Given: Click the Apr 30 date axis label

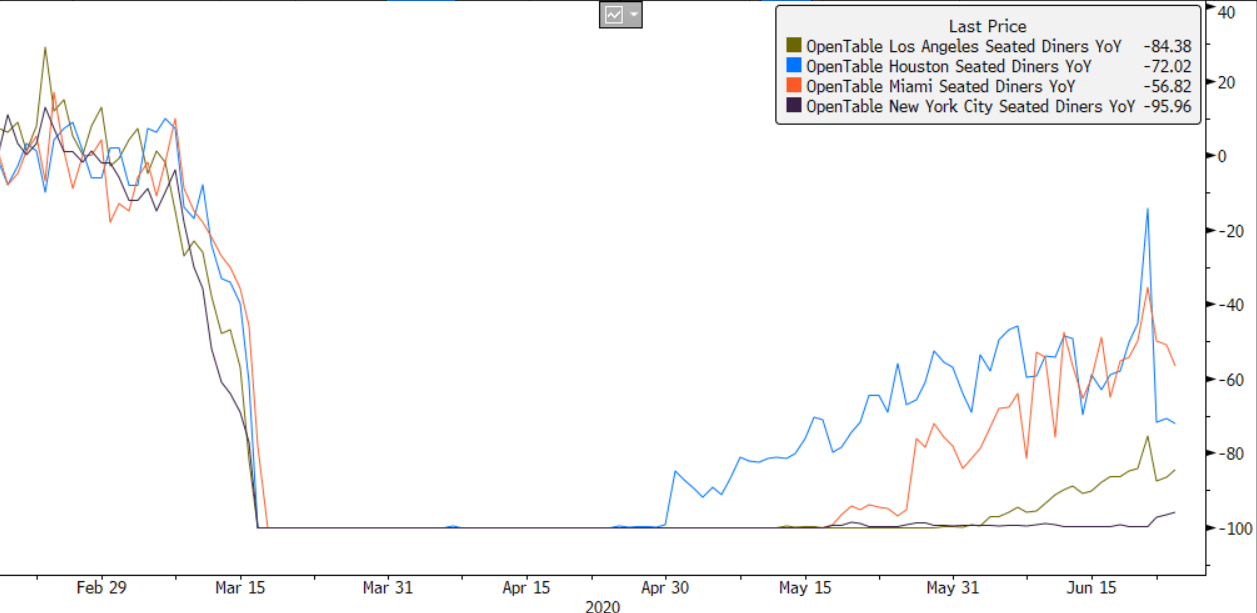Looking at the screenshot, I should point(665,588).
